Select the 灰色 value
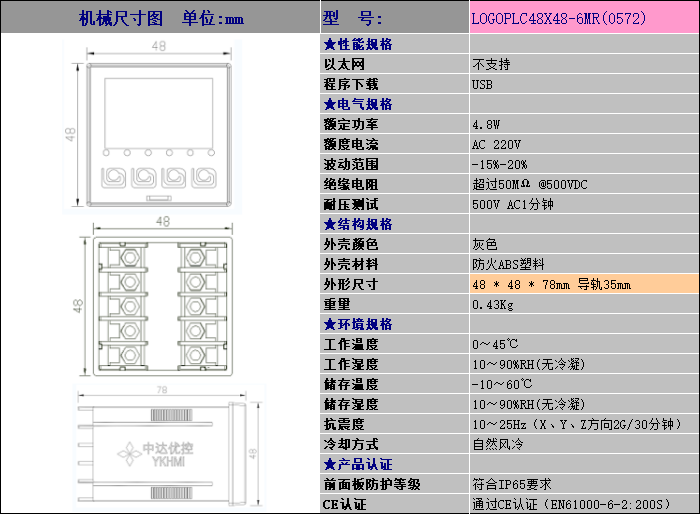The width and height of the screenshot is (700, 514). coord(485,244)
